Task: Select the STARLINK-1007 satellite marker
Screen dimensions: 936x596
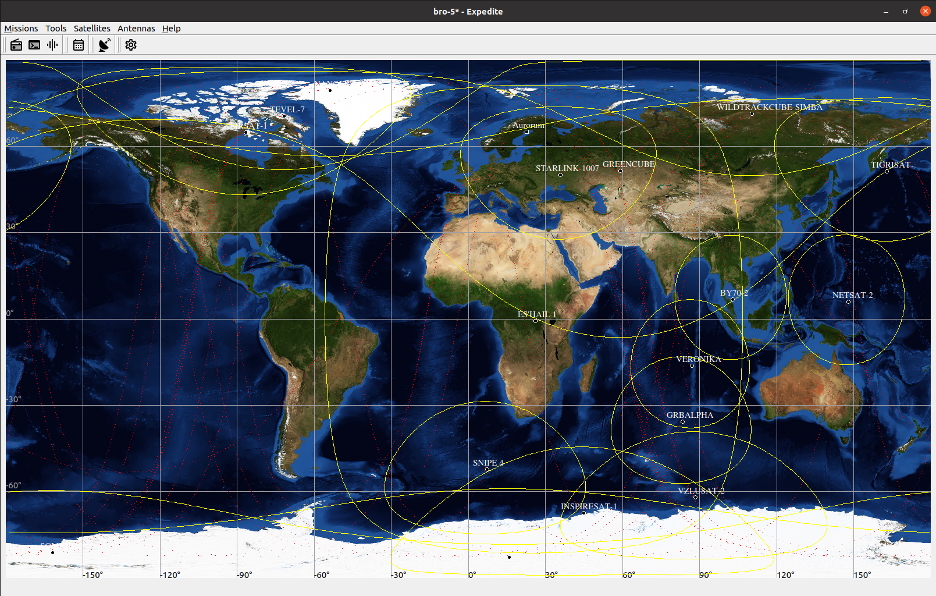Action: pyautogui.click(x=561, y=174)
